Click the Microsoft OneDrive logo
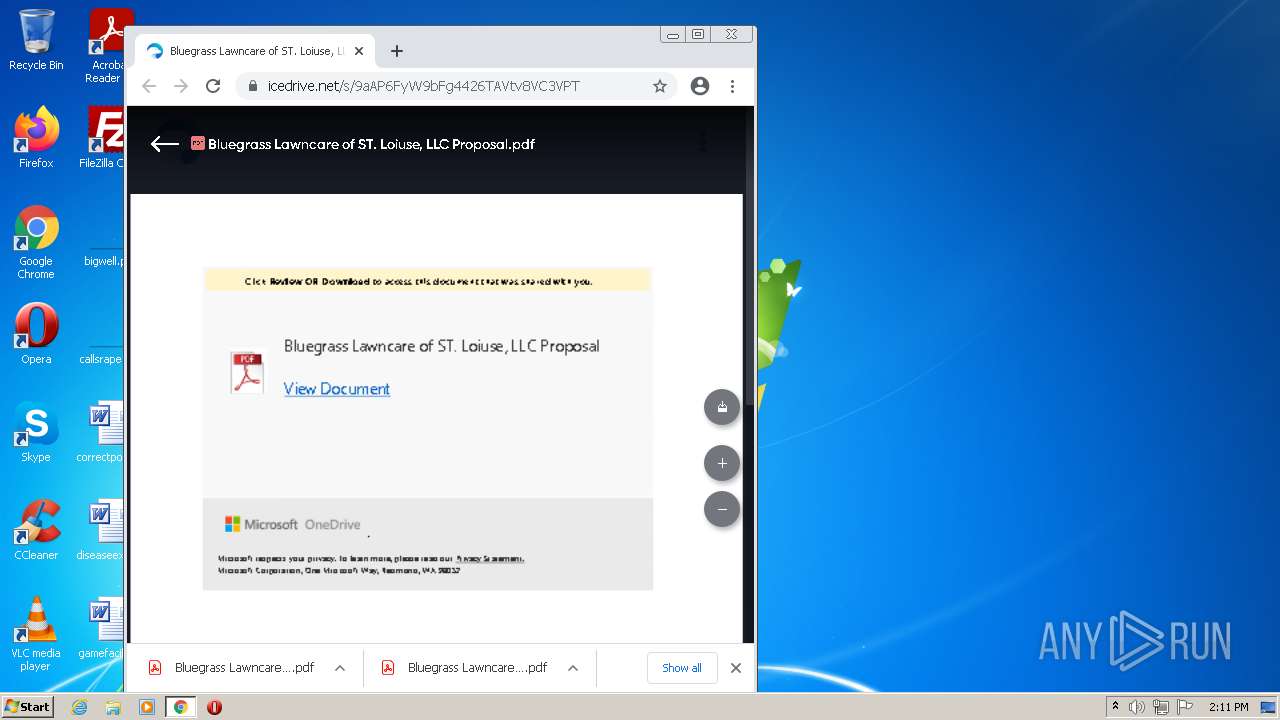Screen dimensions: 1280x720 (x=292, y=524)
